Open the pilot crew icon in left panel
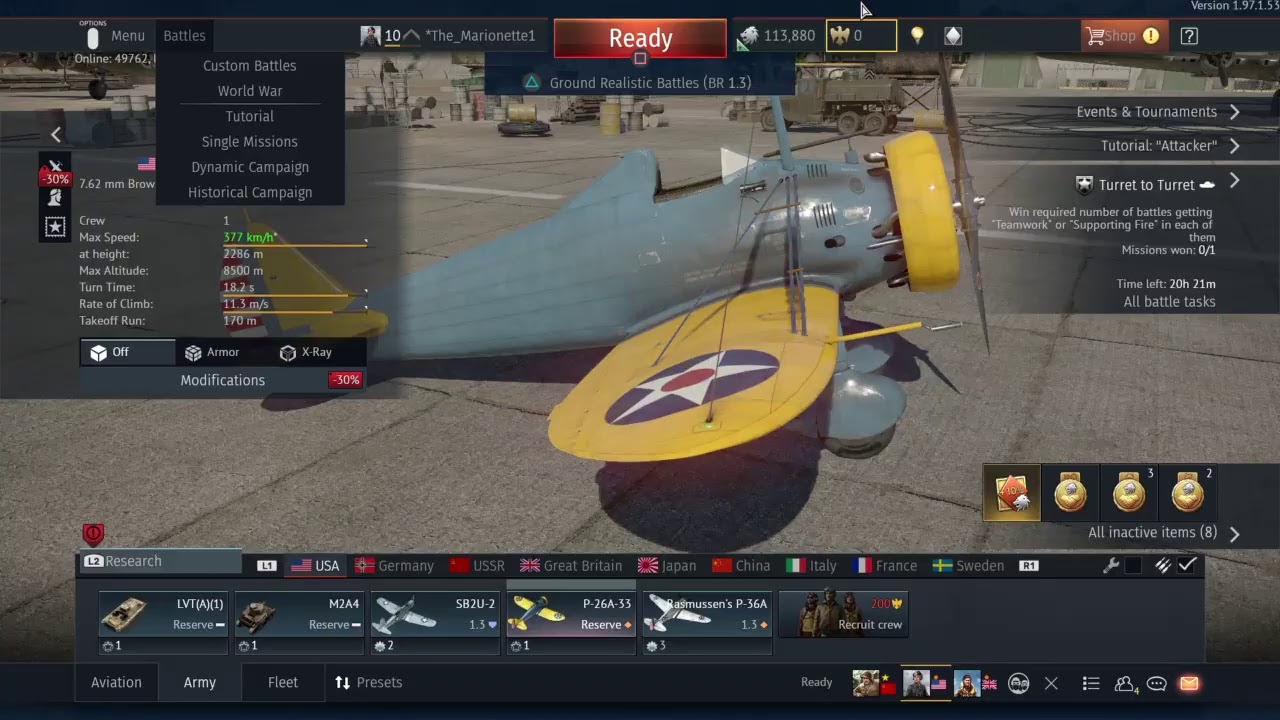Screen dimensions: 1280x720 pos(55,197)
